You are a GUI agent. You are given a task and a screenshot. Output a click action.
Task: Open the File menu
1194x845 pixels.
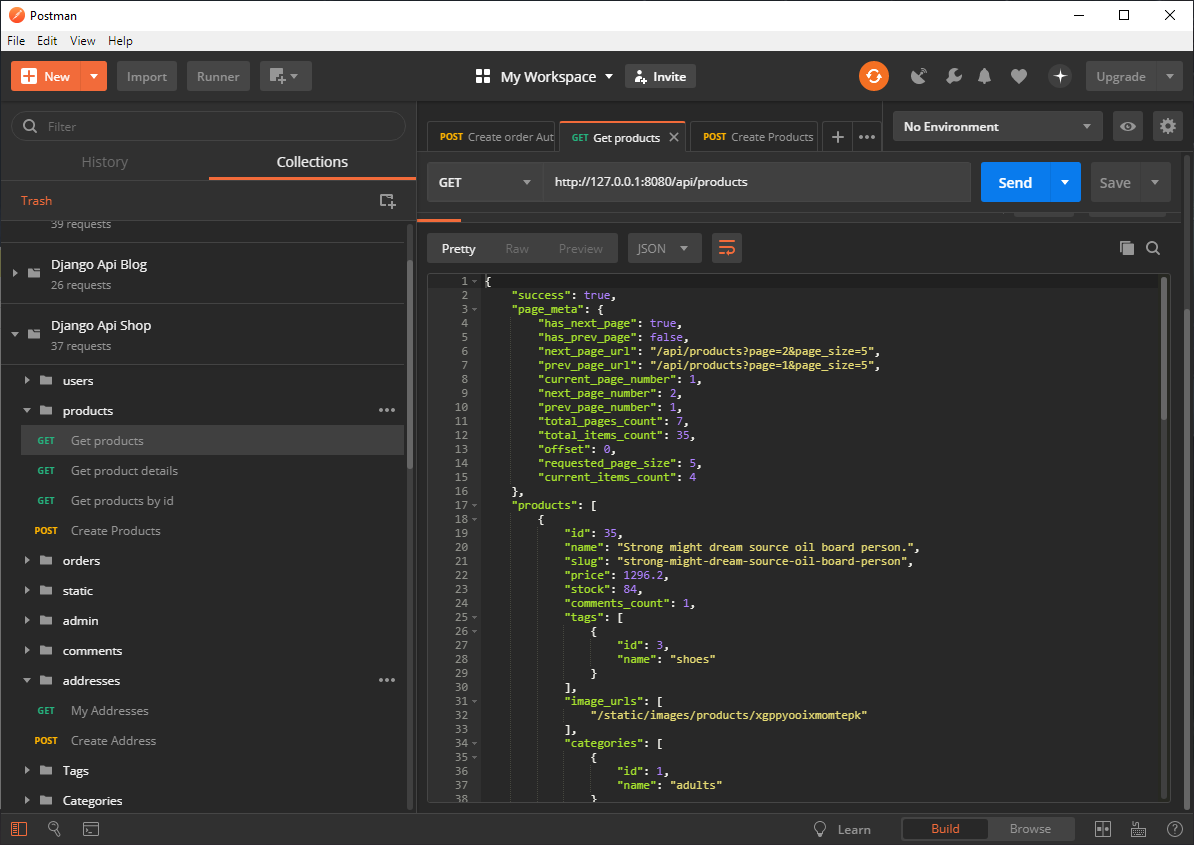[x=16, y=40]
